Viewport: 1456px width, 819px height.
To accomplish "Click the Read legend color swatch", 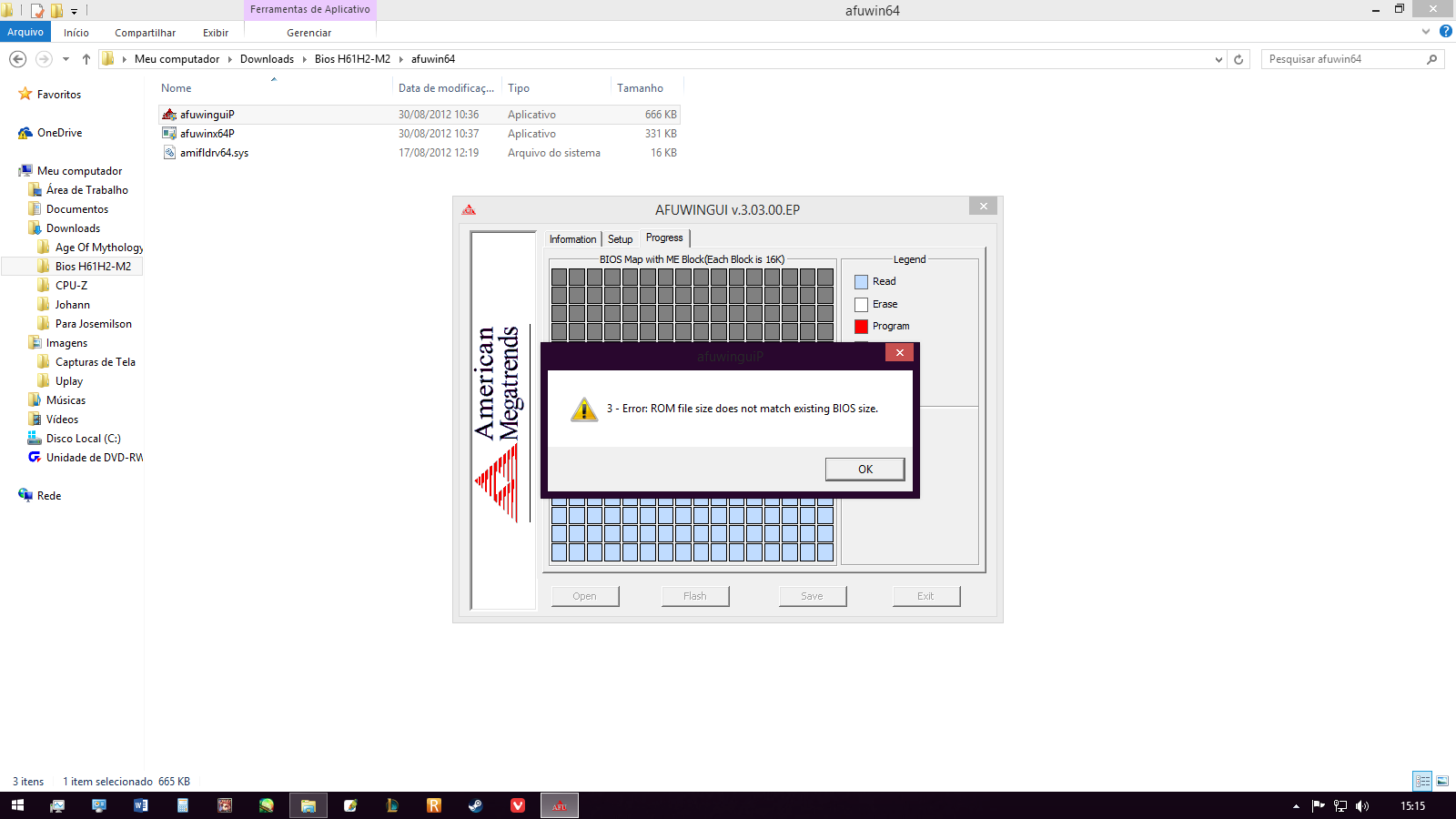I will [x=861, y=282].
